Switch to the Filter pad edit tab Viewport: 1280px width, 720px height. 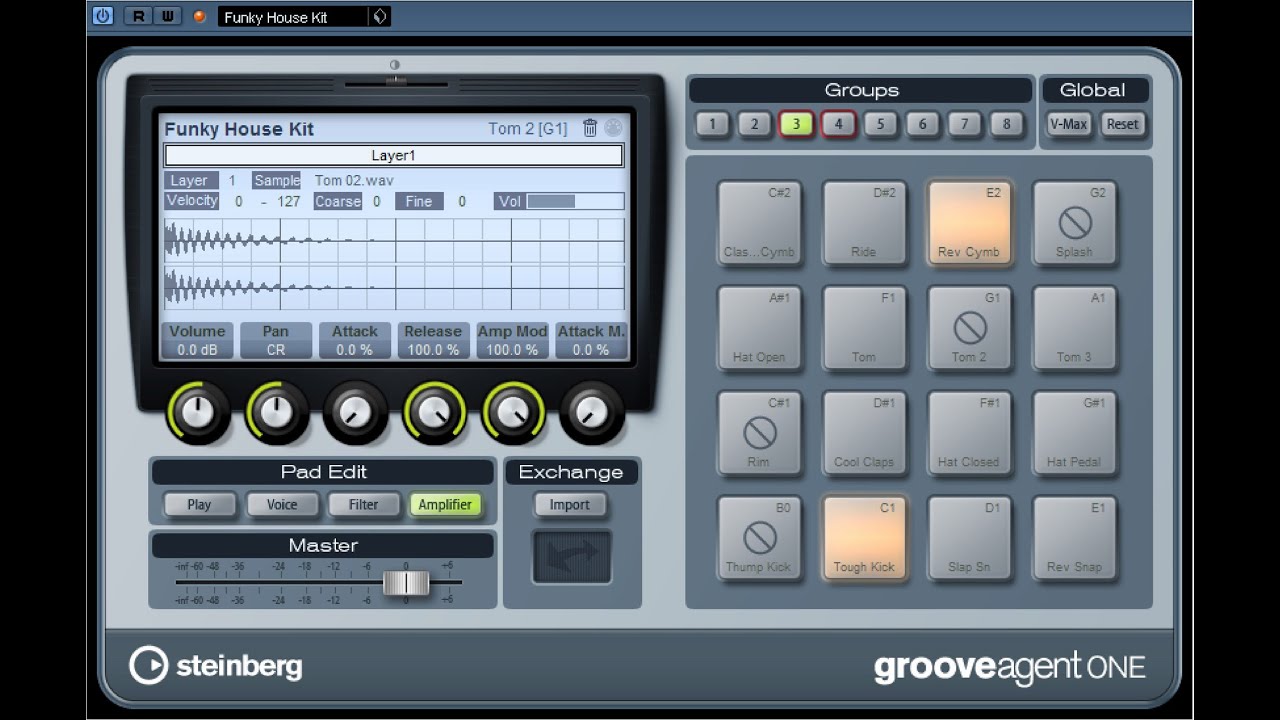point(363,505)
